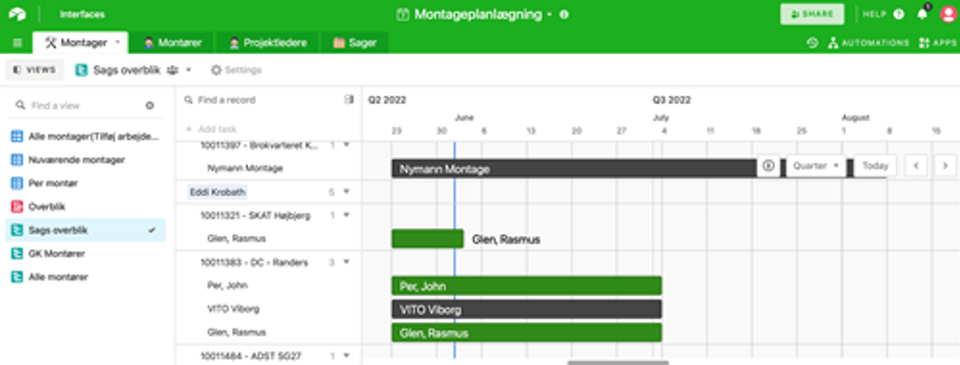Select the active Sags overblik view in sidebar
The image size is (960, 365).
pos(86,230)
